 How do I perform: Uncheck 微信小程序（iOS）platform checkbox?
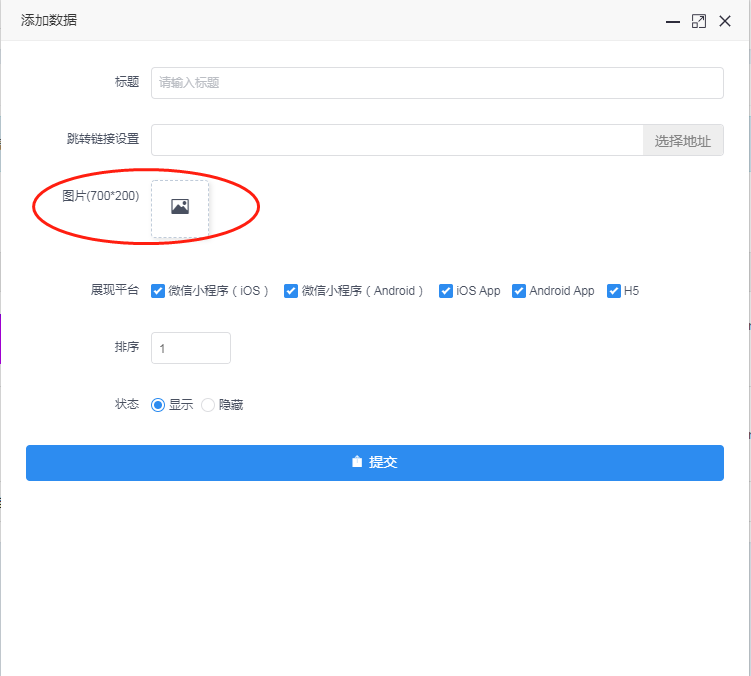click(x=158, y=291)
